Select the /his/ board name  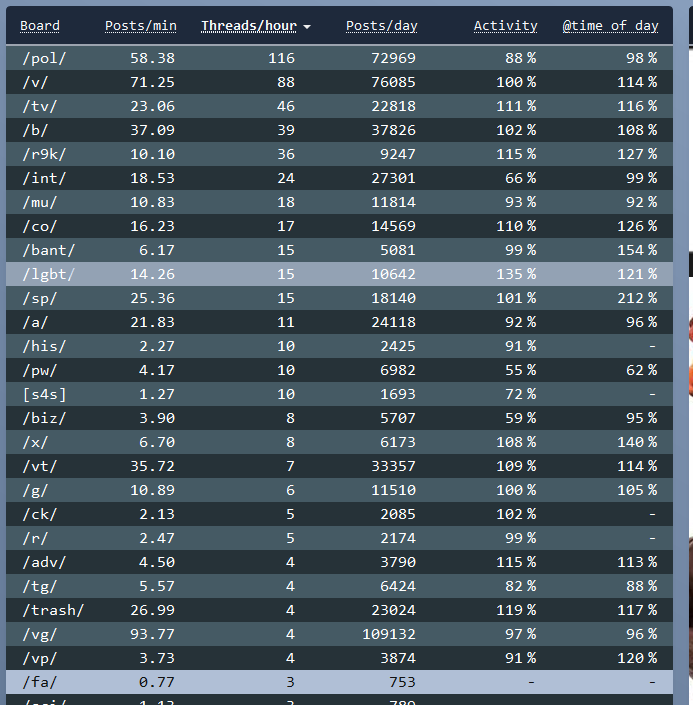click(44, 346)
